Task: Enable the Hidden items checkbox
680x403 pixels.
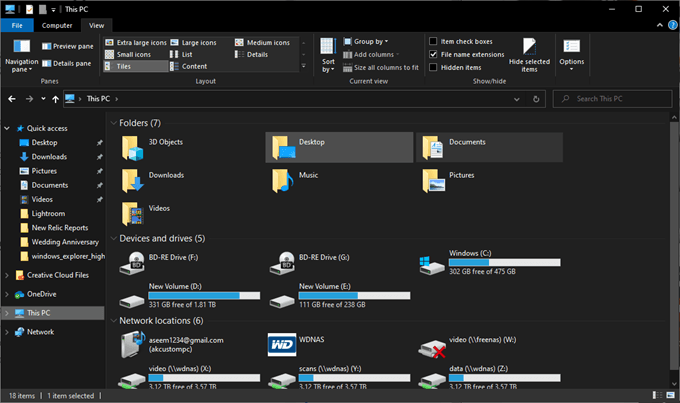Action: [433, 67]
